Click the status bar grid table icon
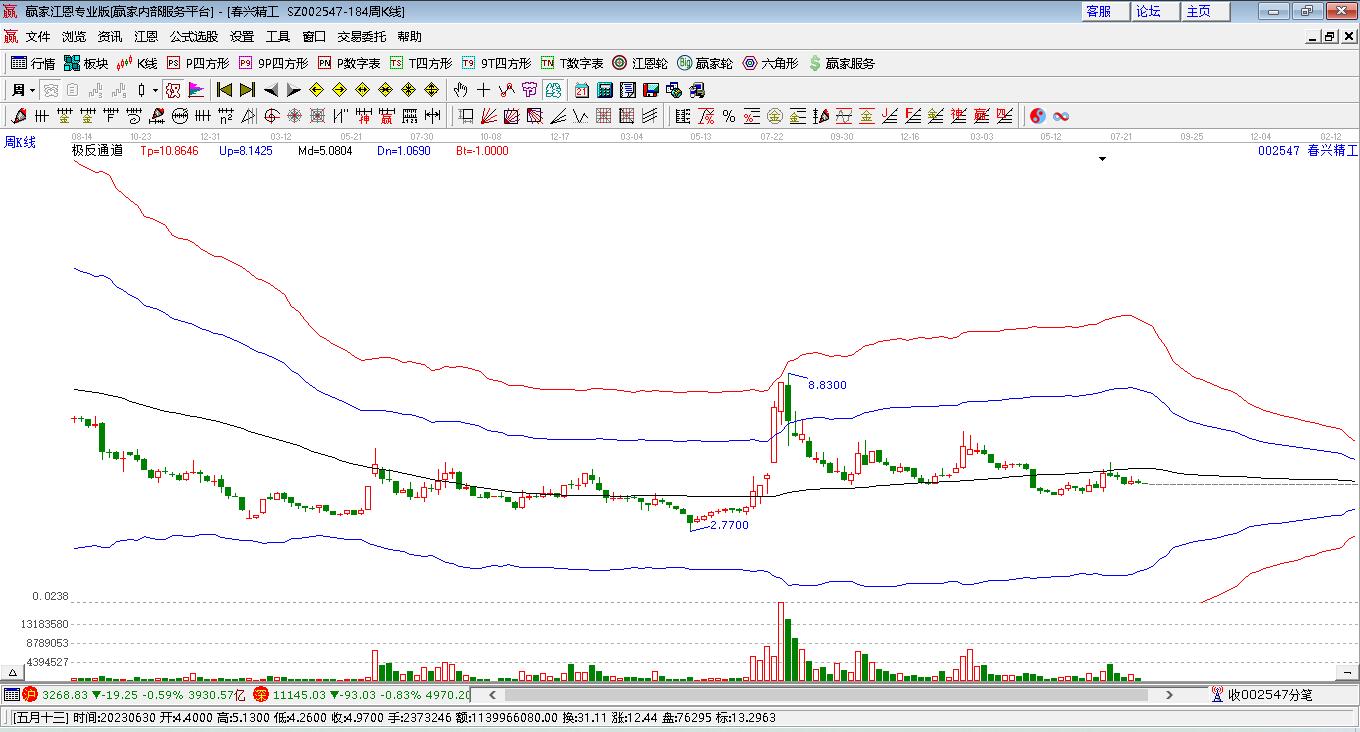 (11, 694)
